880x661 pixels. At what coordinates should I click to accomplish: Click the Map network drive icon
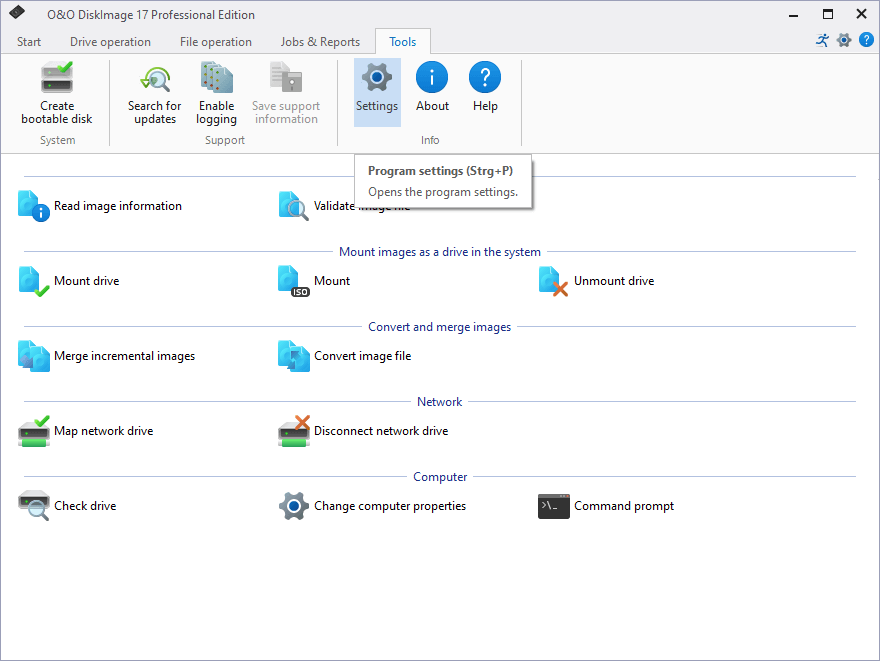34,431
